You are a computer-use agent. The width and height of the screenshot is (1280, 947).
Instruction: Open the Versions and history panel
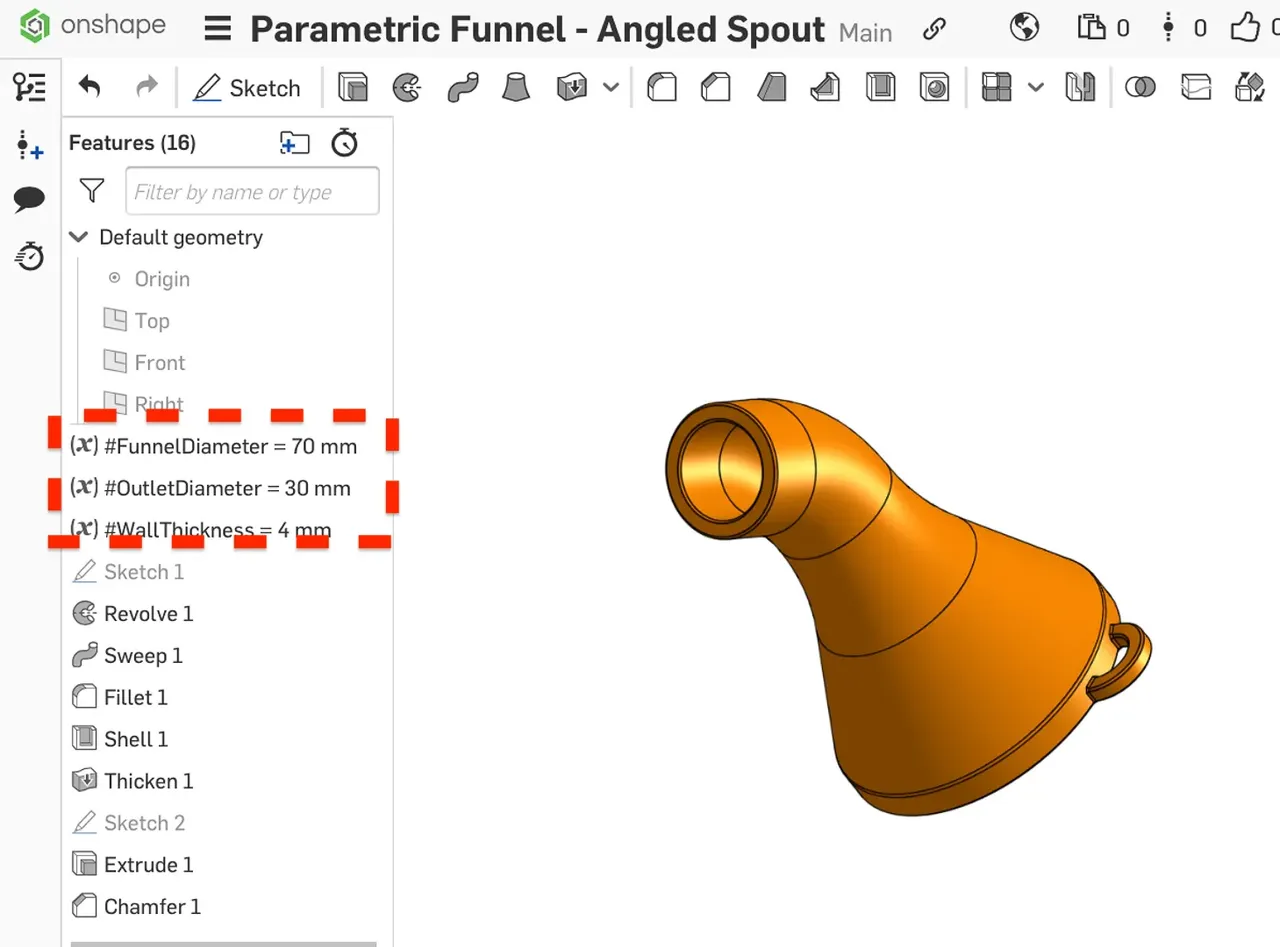[29, 256]
